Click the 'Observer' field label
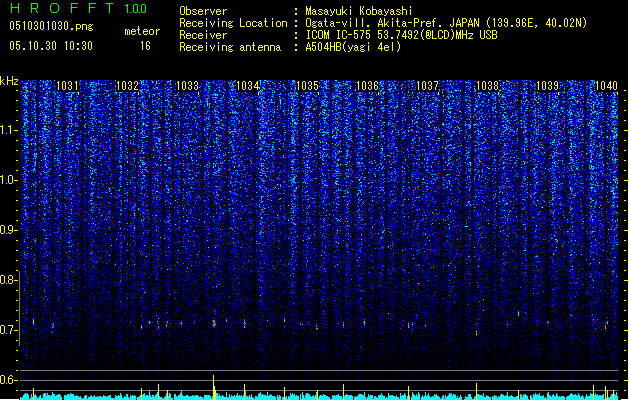Screen dimensions: 629x400 (x=203, y=11)
